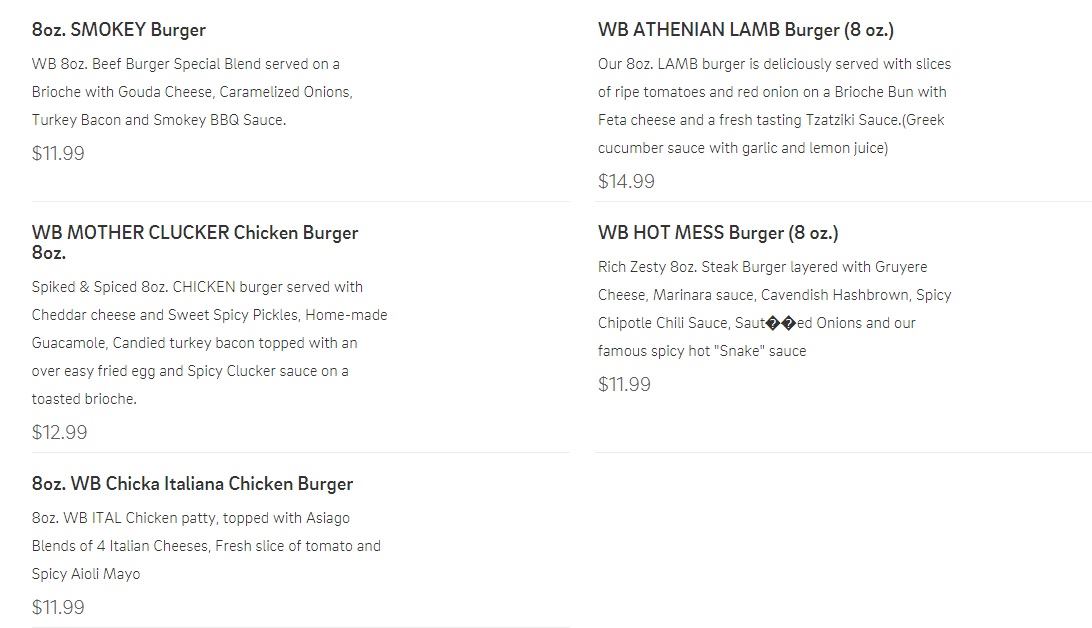Select the $12.99 Mother Clucker price
1092x628 pixels.
[59, 433]
